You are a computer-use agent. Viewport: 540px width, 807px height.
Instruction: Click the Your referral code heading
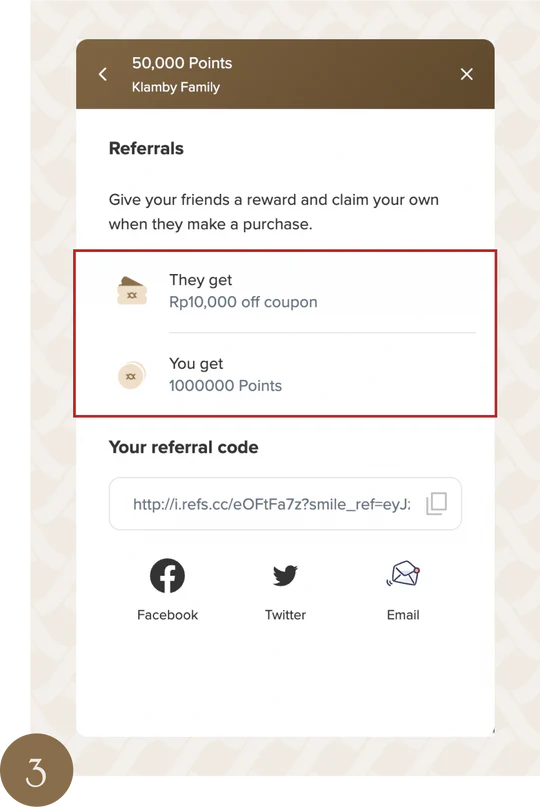tap(183, 447)
